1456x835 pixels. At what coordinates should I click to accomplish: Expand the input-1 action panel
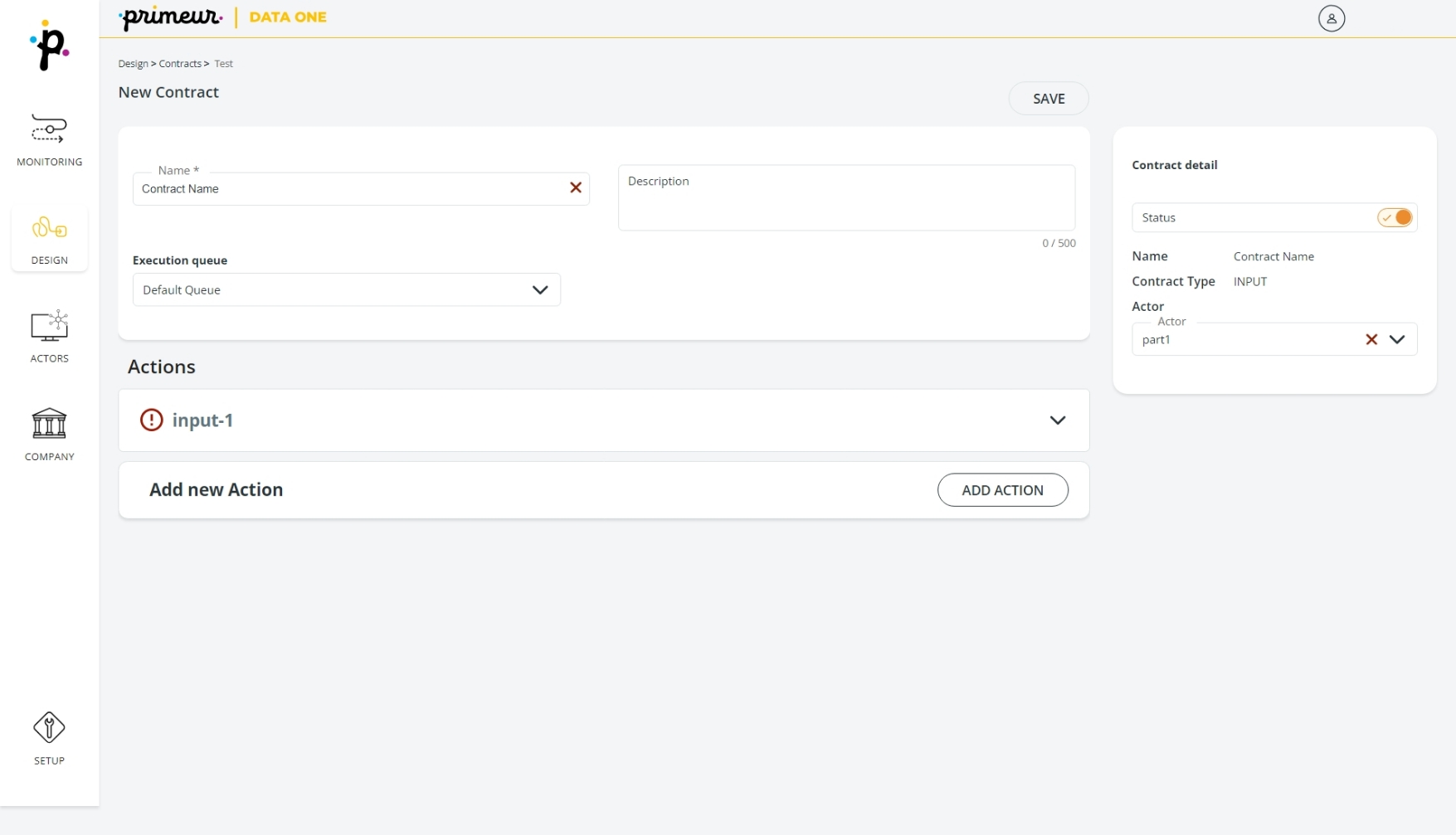pos(1057,420)
